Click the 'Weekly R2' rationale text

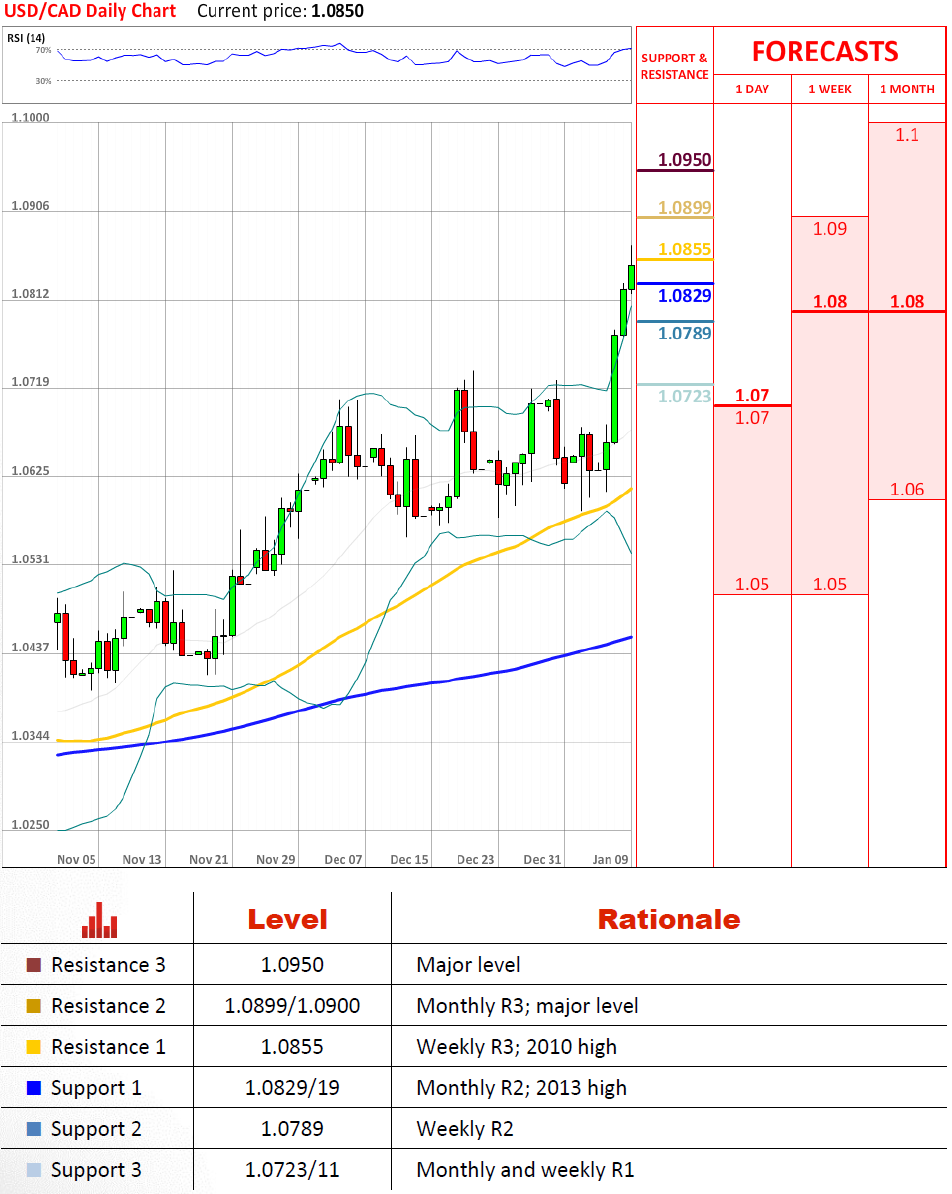tap(465, 1129)
